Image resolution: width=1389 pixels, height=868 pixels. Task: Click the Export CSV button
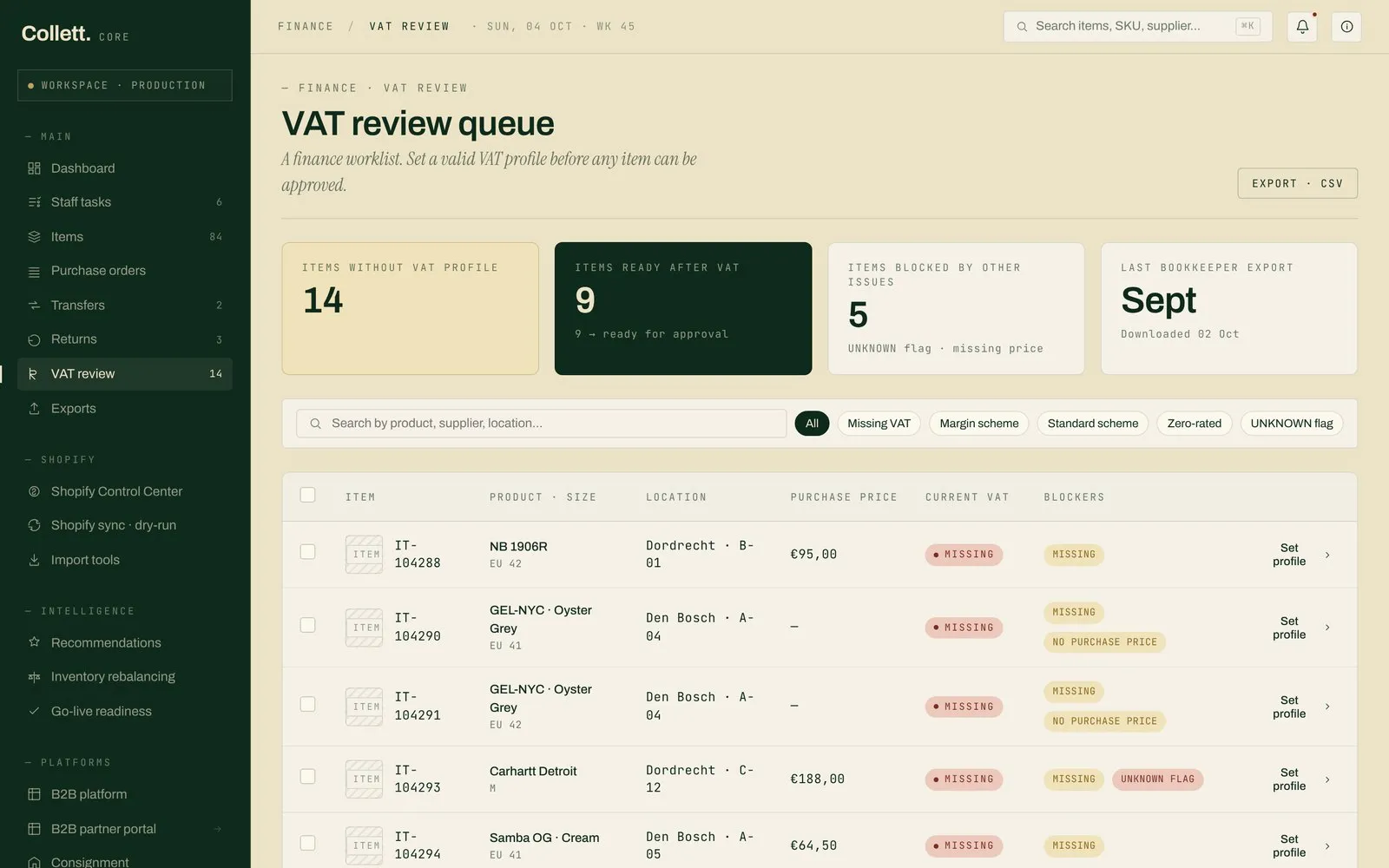(x=1297, y=183)
